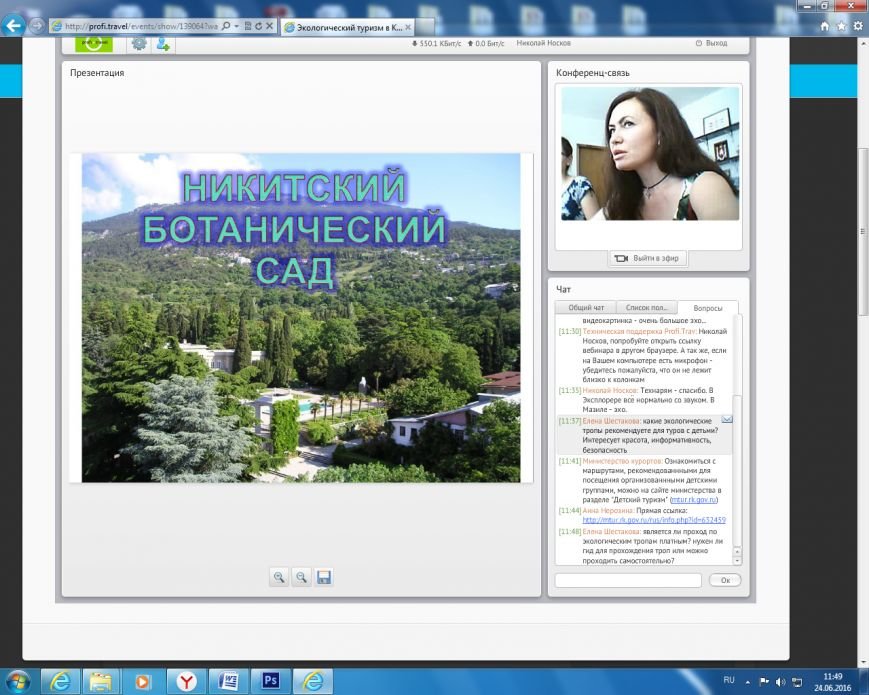The image size is (869, 695).
Task: Go back in browser history
Action: (13, 25)
